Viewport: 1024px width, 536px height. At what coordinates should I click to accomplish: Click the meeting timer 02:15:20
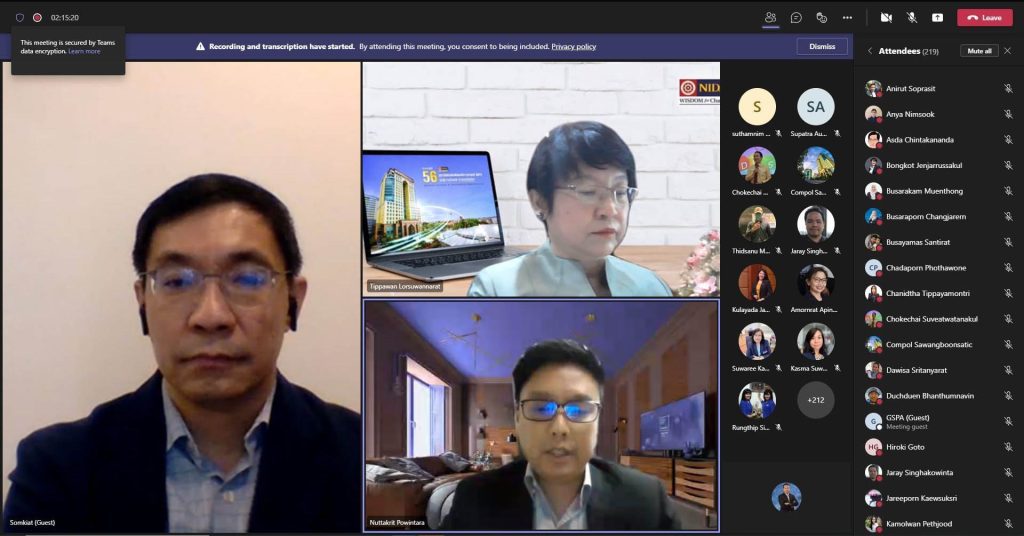(x=65, y=18)
